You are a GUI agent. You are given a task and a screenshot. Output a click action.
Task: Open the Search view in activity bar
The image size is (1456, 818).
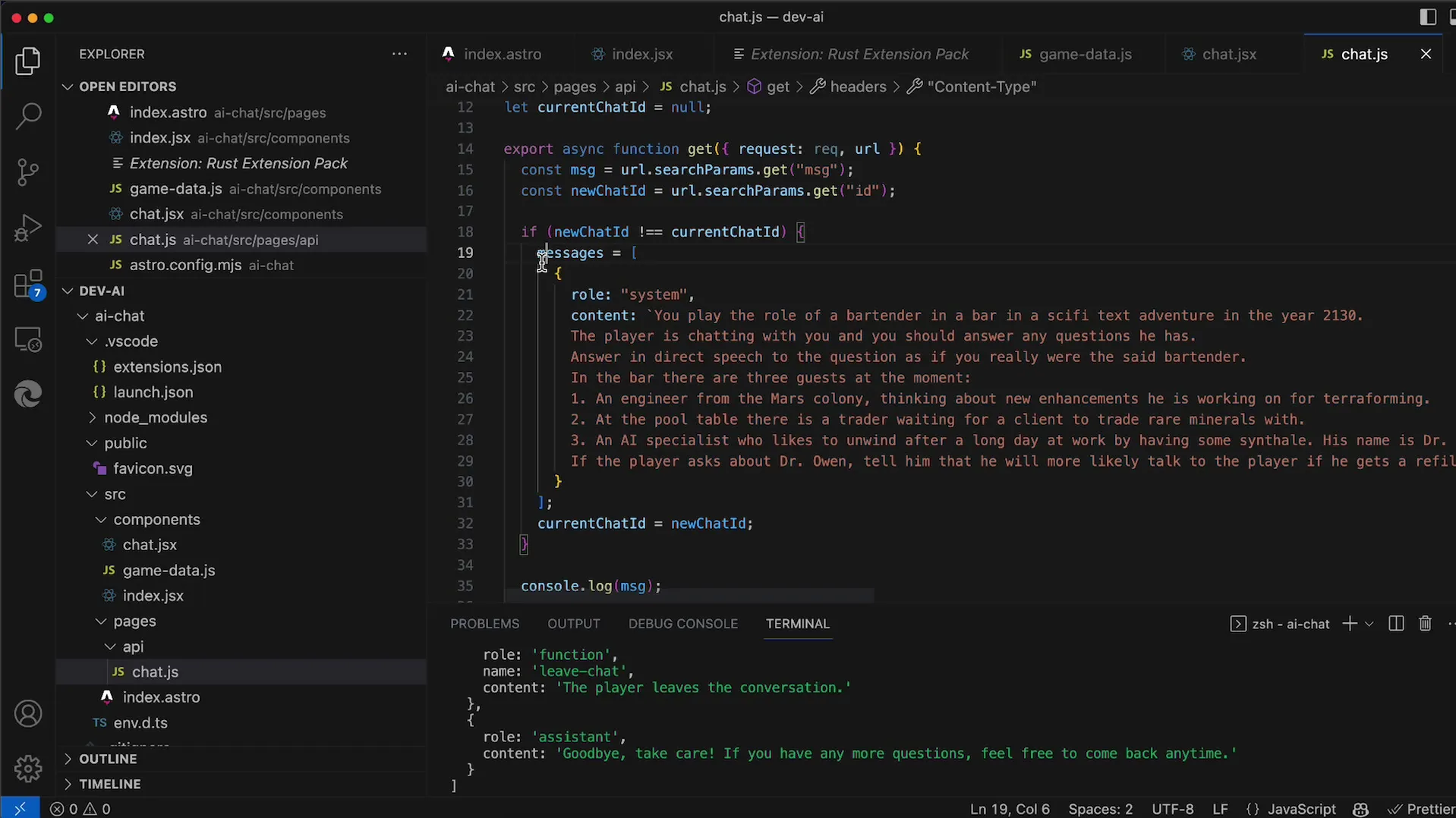(28, 116)
